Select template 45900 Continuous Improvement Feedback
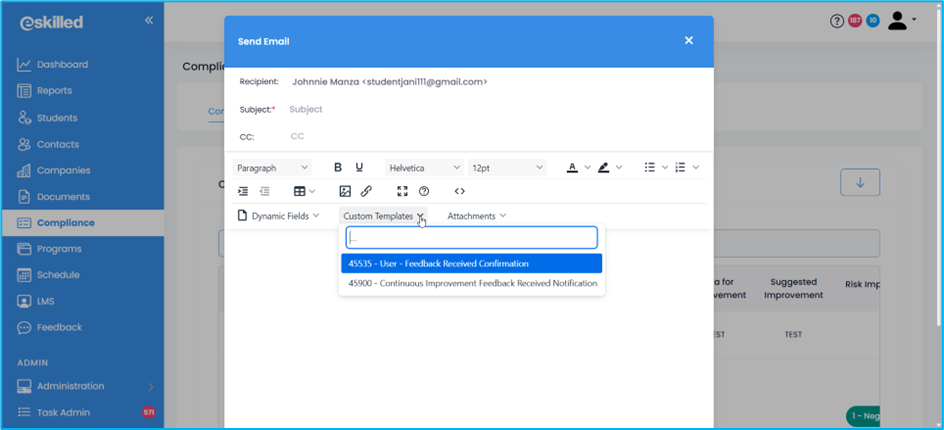 click(472, 283)
